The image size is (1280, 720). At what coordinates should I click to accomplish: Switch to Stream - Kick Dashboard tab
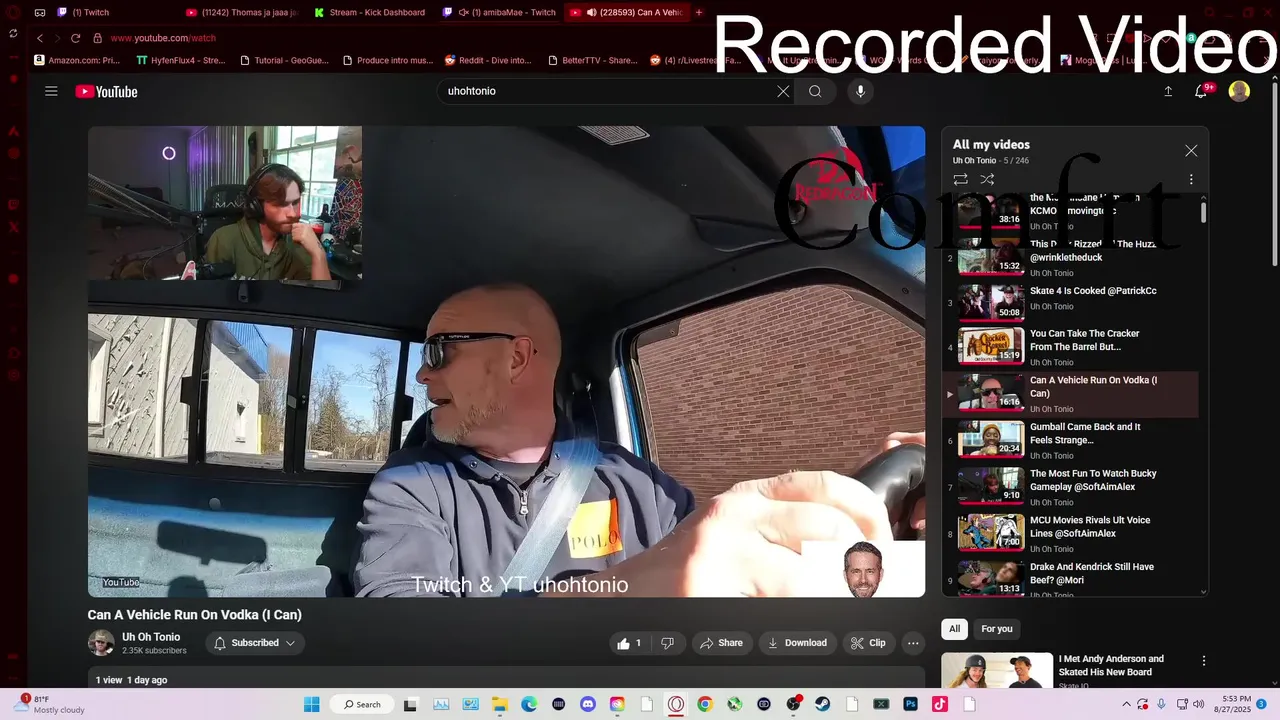(372, 12)
